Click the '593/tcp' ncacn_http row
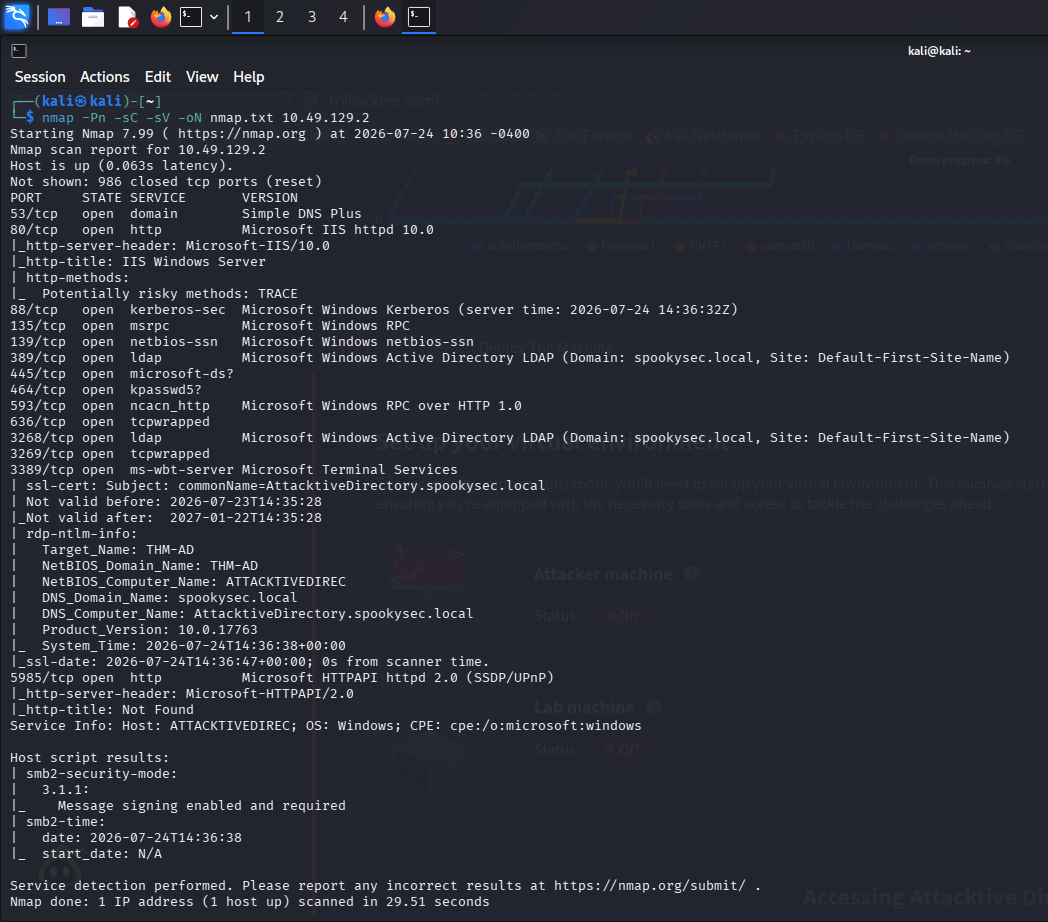The height and width of the screenshot is (922, 1048). click(266, 406)
